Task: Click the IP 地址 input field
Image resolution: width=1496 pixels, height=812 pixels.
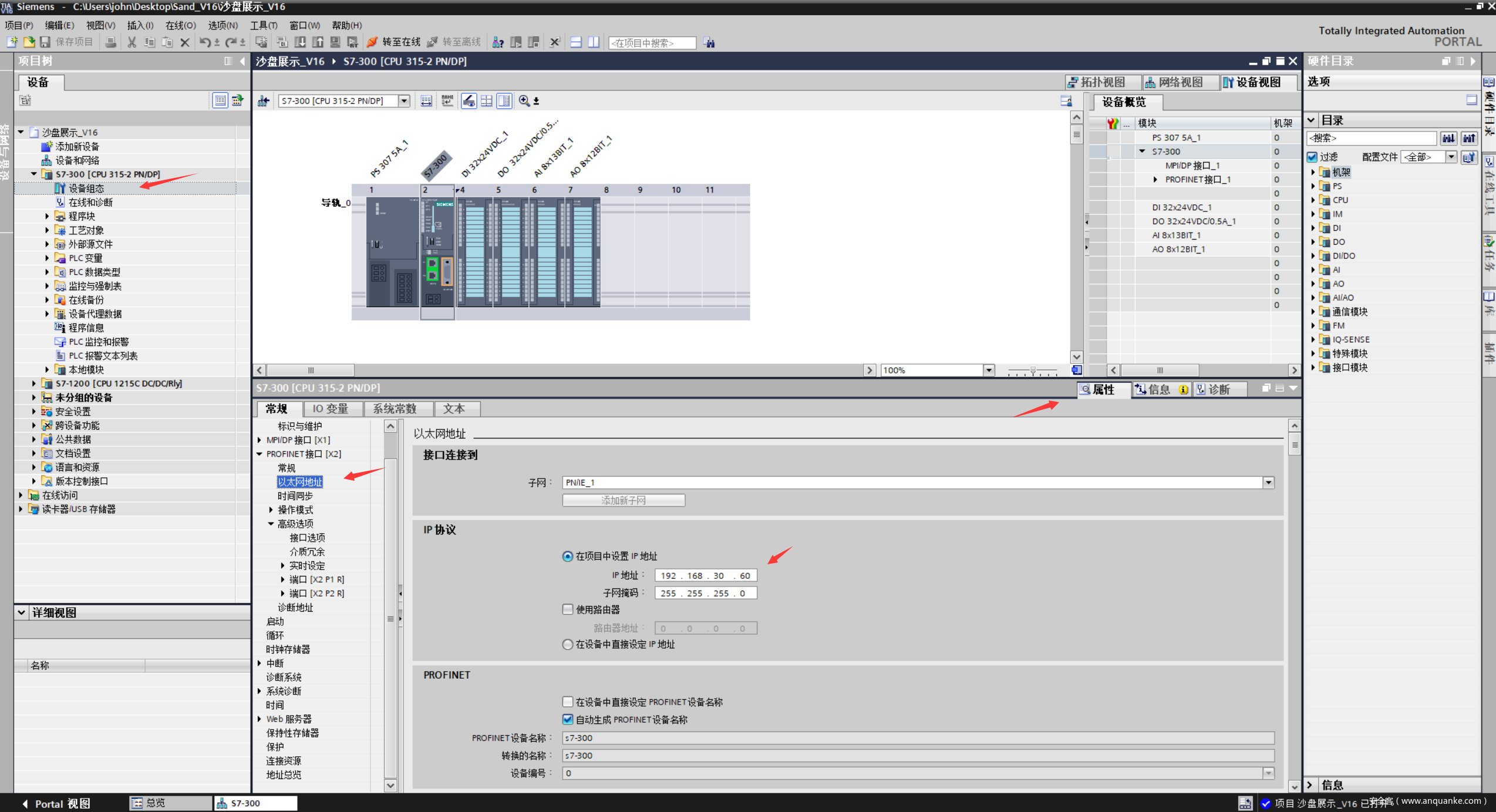Action: (x=705, y=575)
